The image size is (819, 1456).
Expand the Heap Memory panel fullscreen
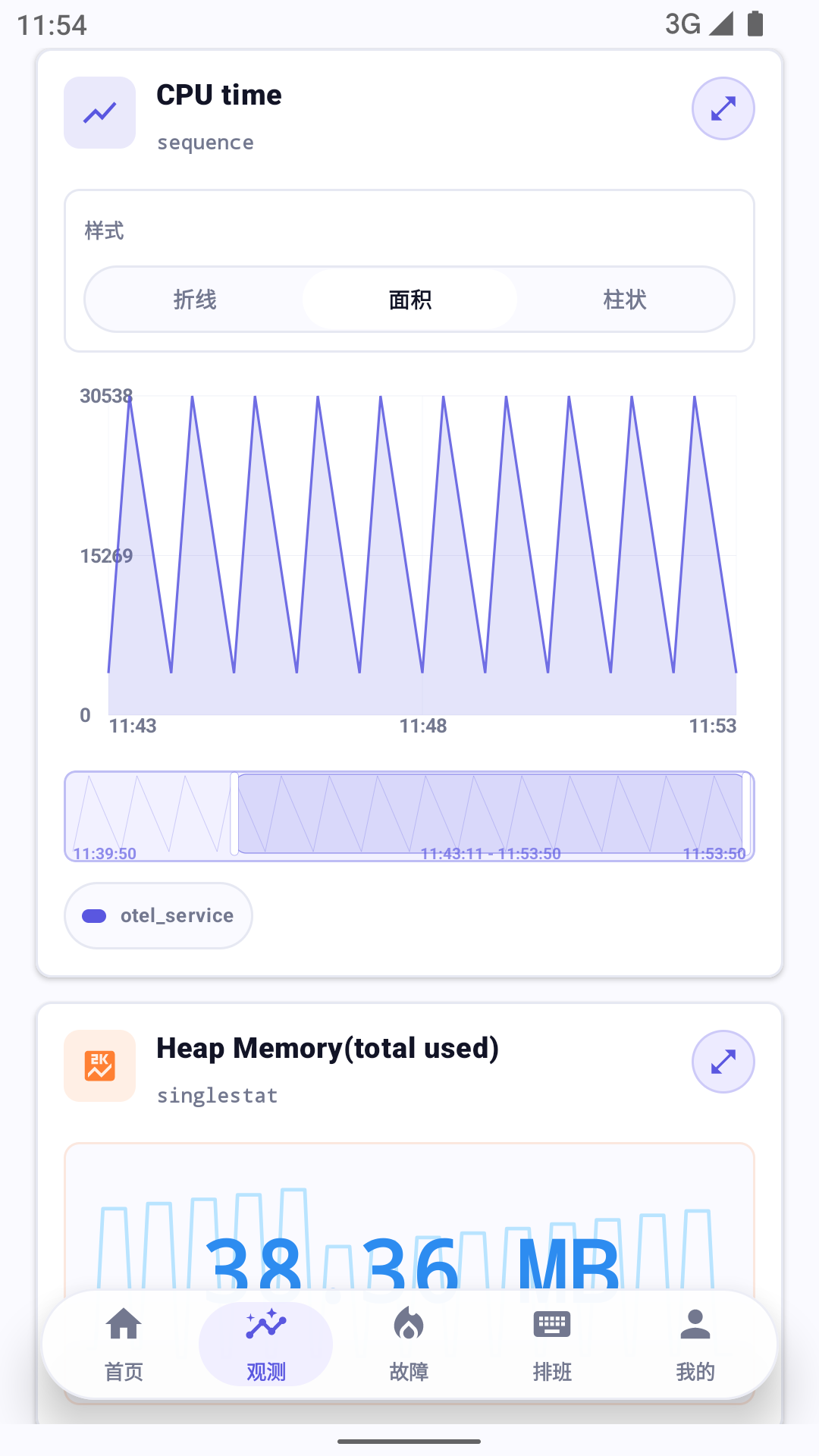(723, 1062)
